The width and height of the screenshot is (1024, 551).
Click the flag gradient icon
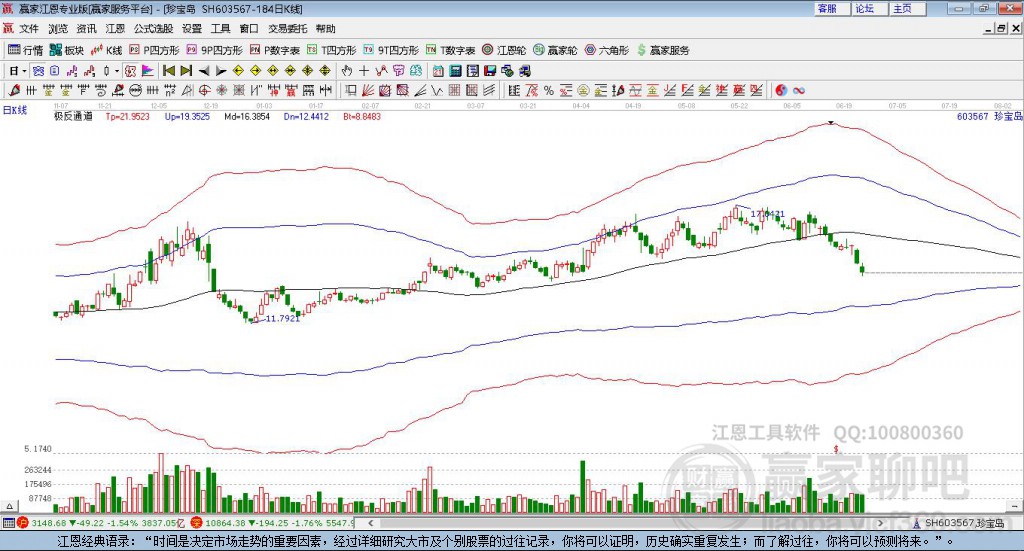click(148, 71)
